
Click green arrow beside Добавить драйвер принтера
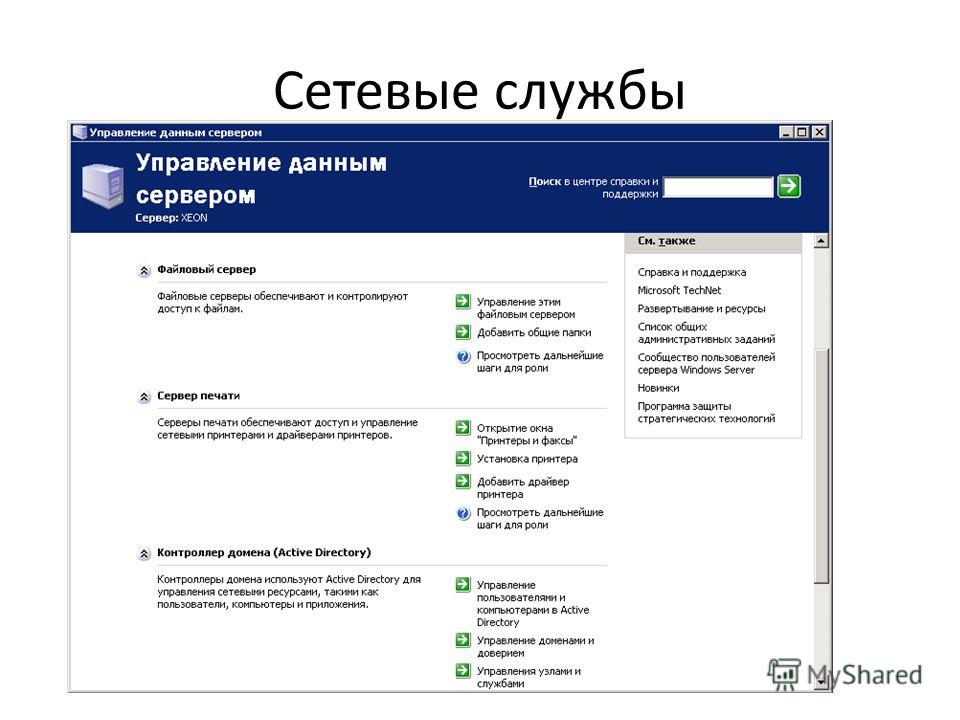click(x=463, y=481)
